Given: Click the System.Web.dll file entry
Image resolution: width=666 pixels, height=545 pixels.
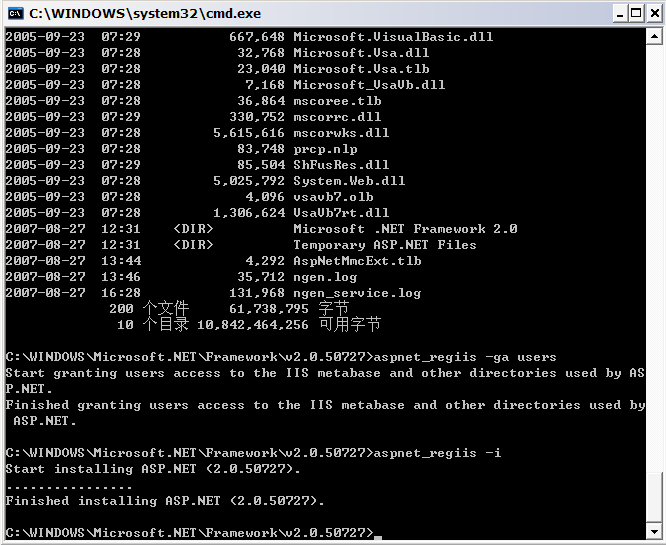Looking at the screenshot, I should tap(349, 181).
